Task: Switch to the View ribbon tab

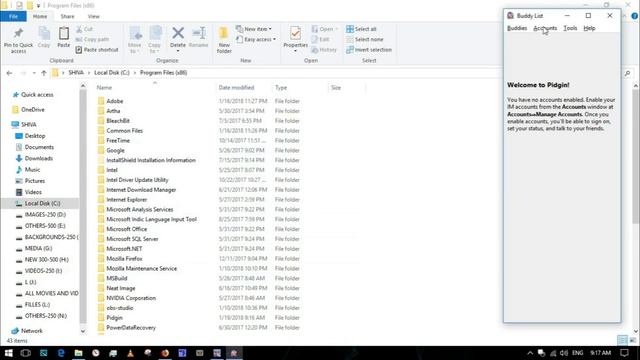Action: click(93, 16)
